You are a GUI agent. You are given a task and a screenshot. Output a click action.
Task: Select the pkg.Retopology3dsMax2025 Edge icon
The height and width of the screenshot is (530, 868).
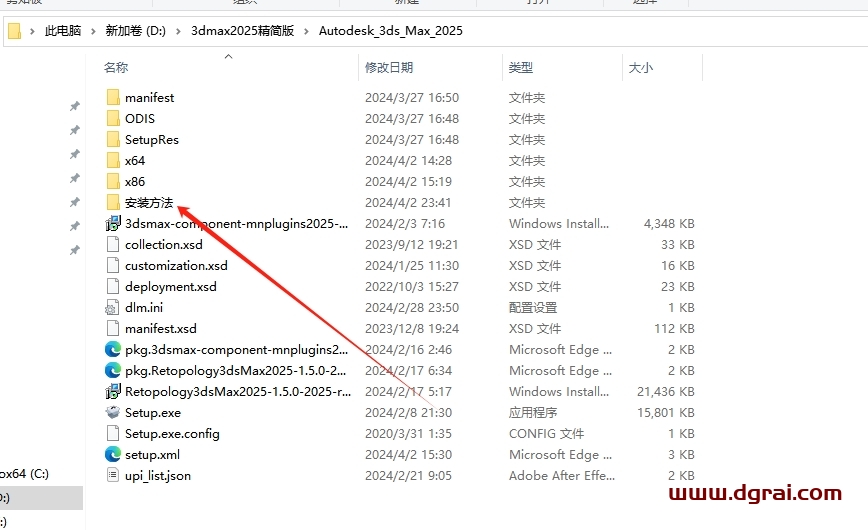click(113, 371)
